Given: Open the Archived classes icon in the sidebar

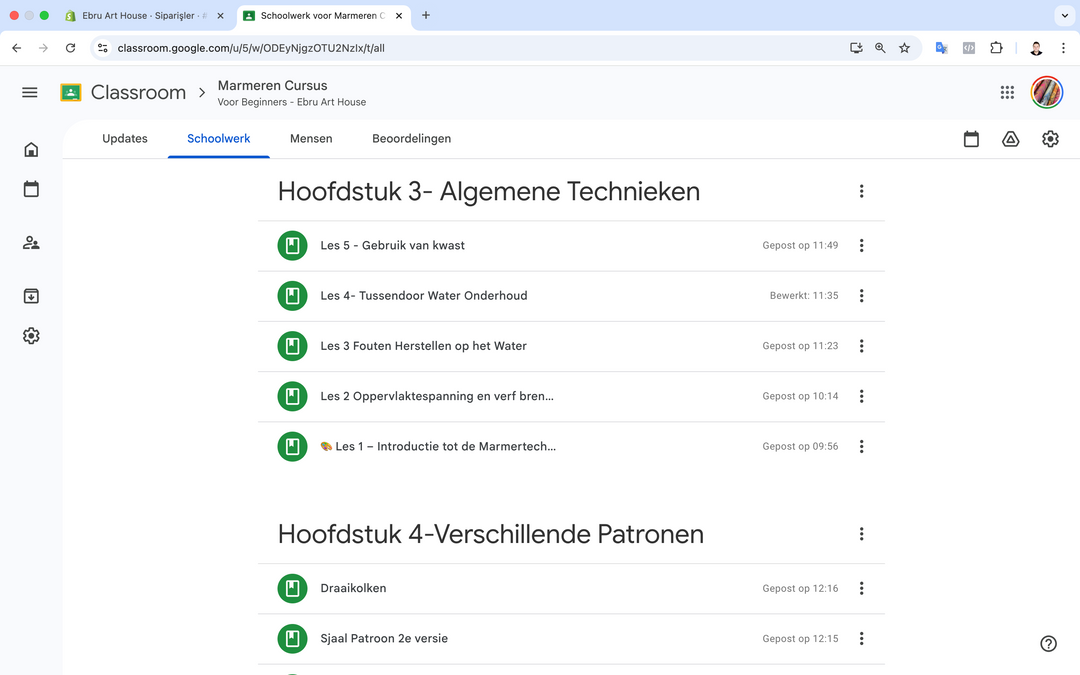Looking at the screenshot, I should pyautogui.click(x=31, y=296).
